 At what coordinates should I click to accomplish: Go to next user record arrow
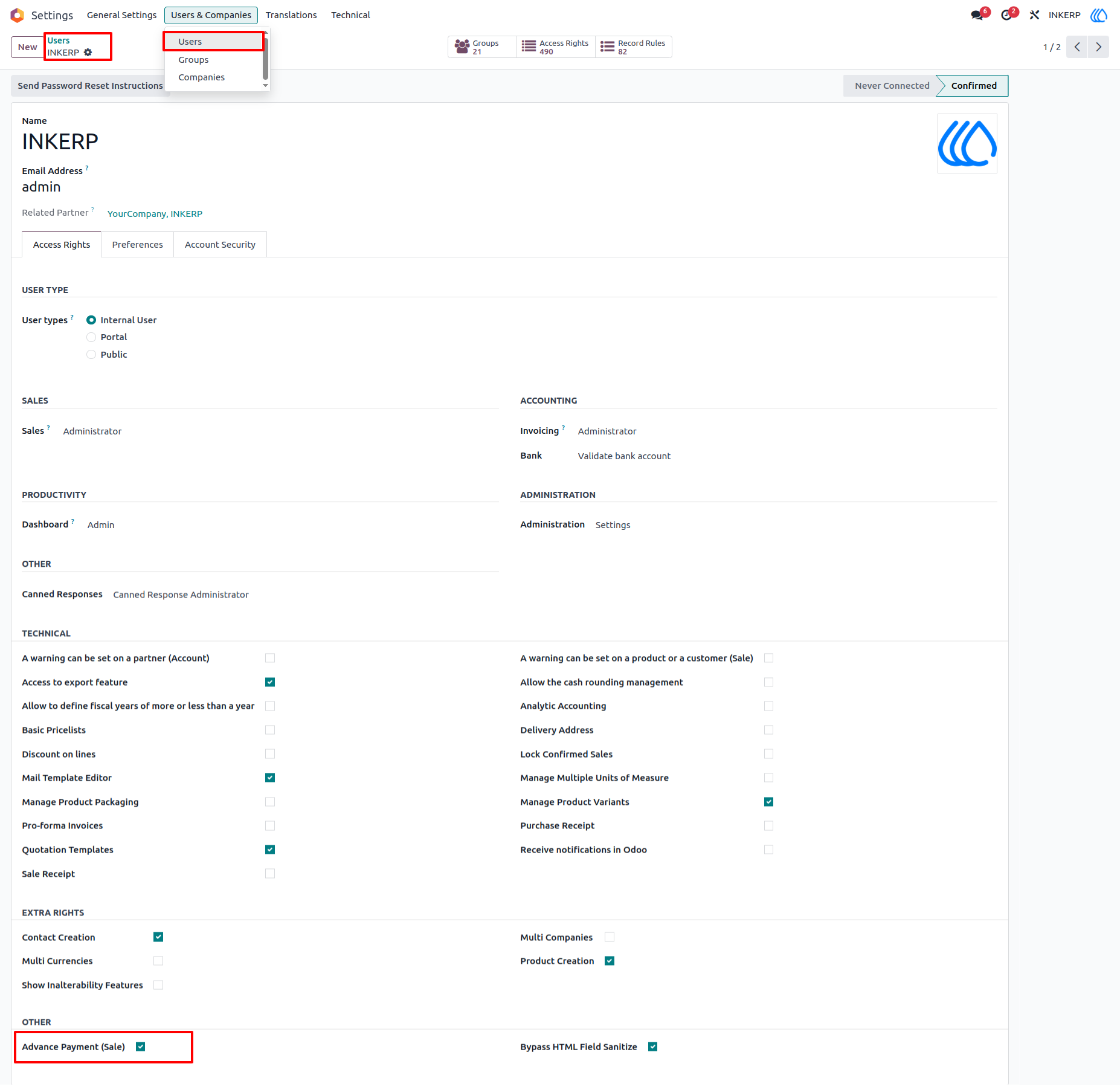point(1098,47)
